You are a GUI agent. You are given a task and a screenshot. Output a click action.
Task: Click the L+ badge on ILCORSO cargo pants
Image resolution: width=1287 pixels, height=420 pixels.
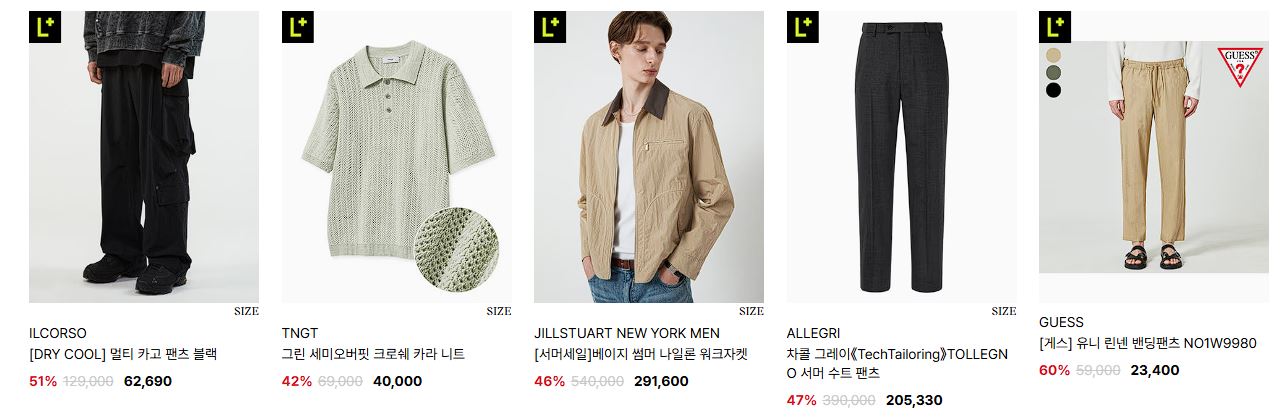pyautogui.click(x=45, y=27)
